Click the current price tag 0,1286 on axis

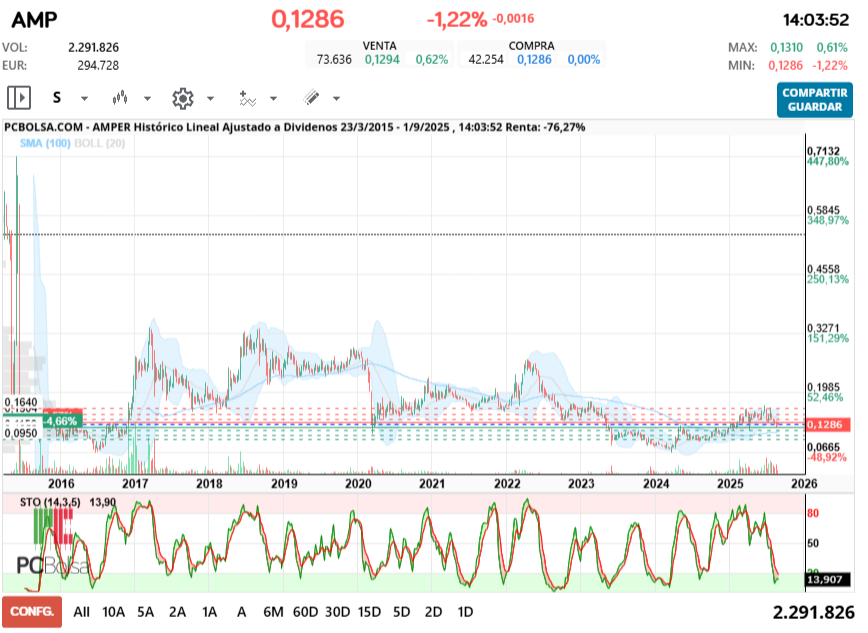click(828, 425)
